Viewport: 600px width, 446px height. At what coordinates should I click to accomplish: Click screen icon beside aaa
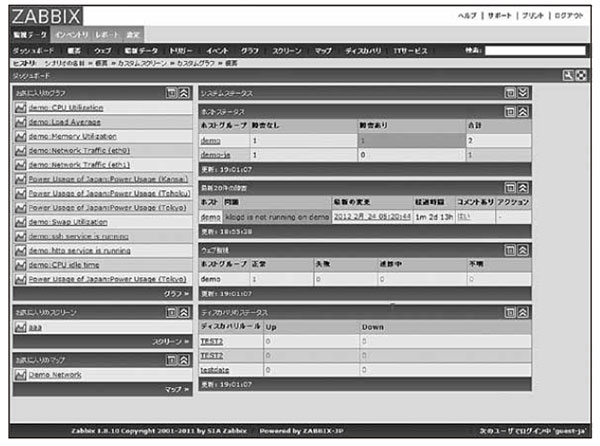tap(20, 327)
